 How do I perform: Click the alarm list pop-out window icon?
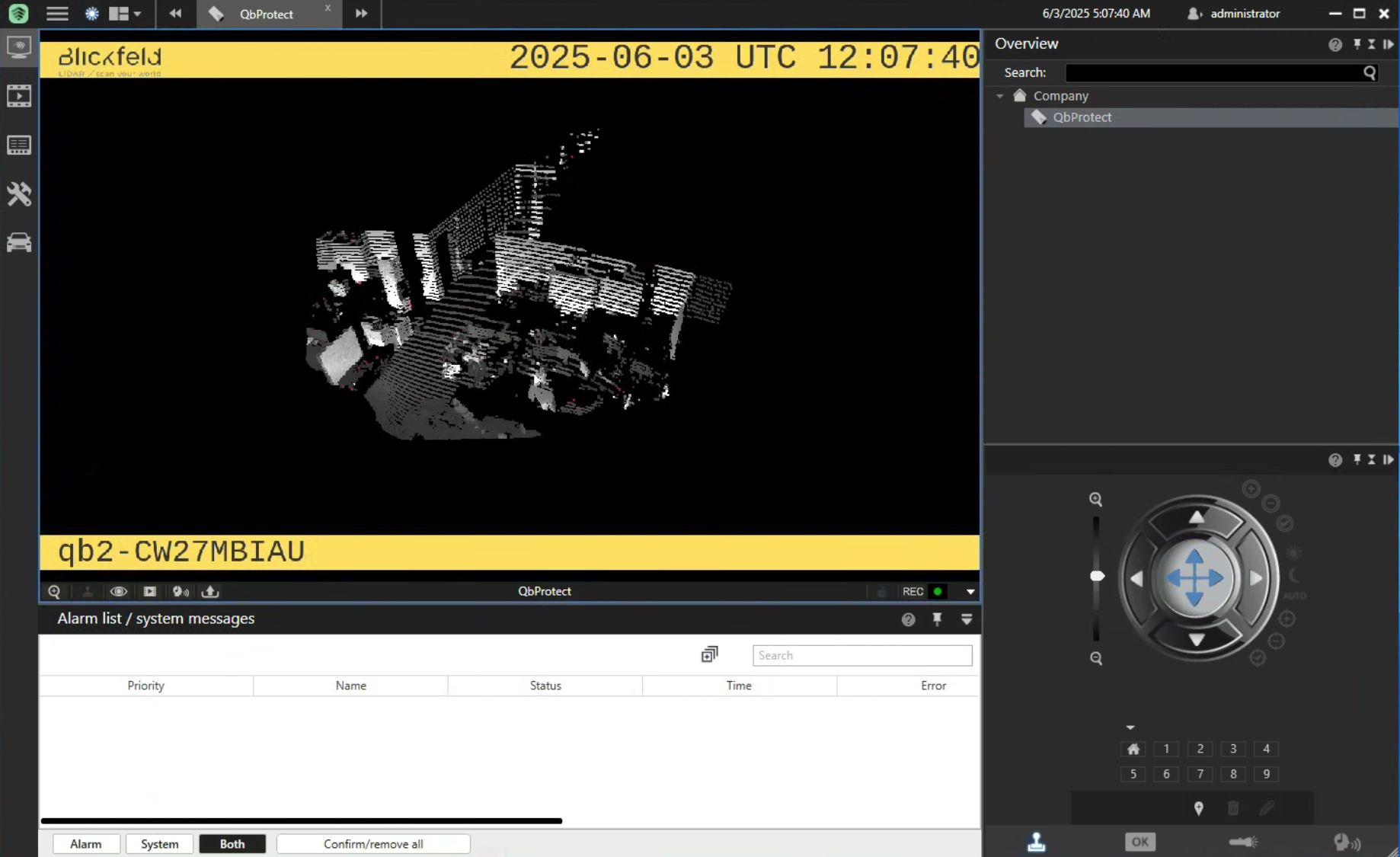point(709,654)
